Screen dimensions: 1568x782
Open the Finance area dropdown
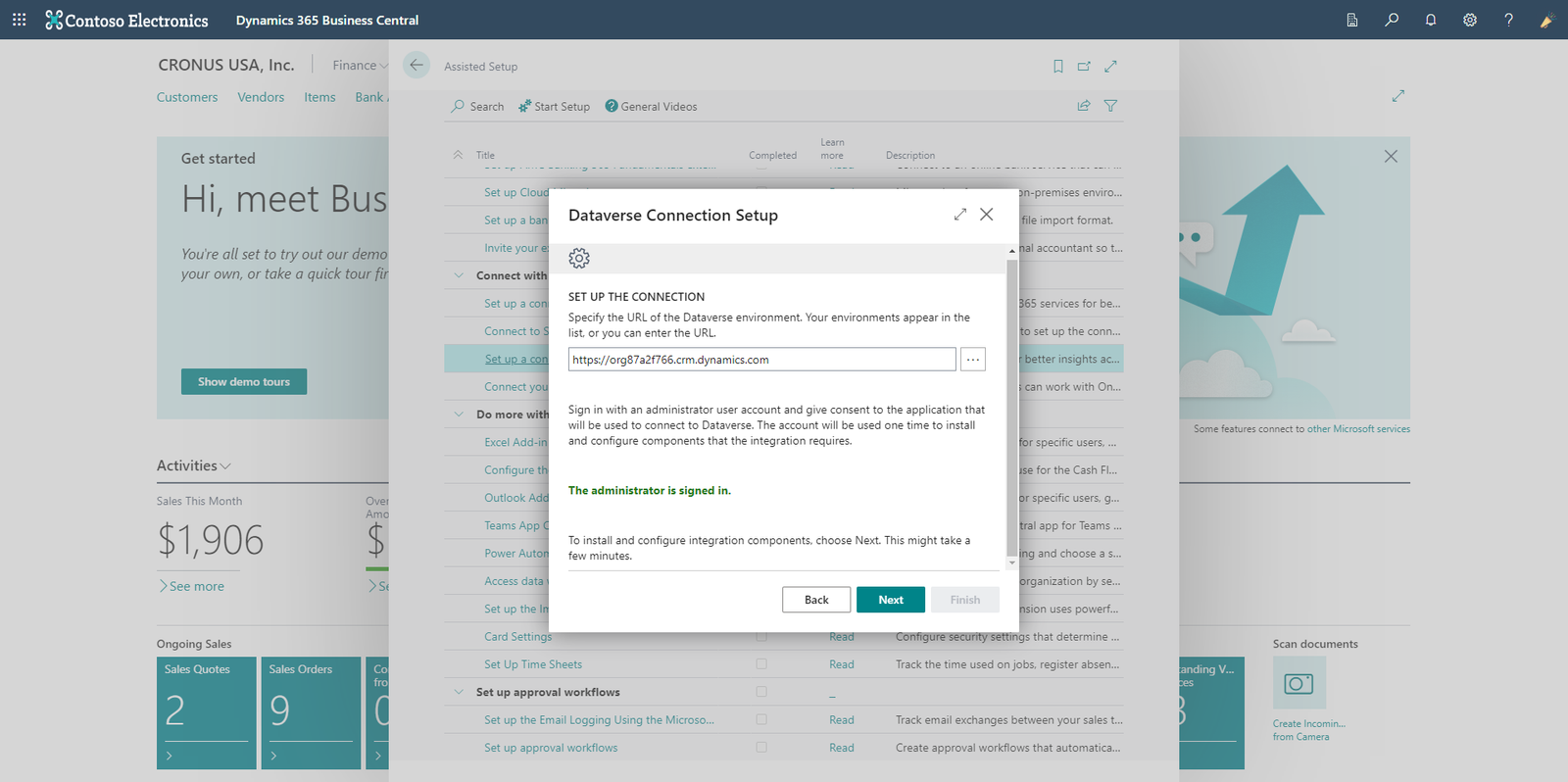point(359,65)
